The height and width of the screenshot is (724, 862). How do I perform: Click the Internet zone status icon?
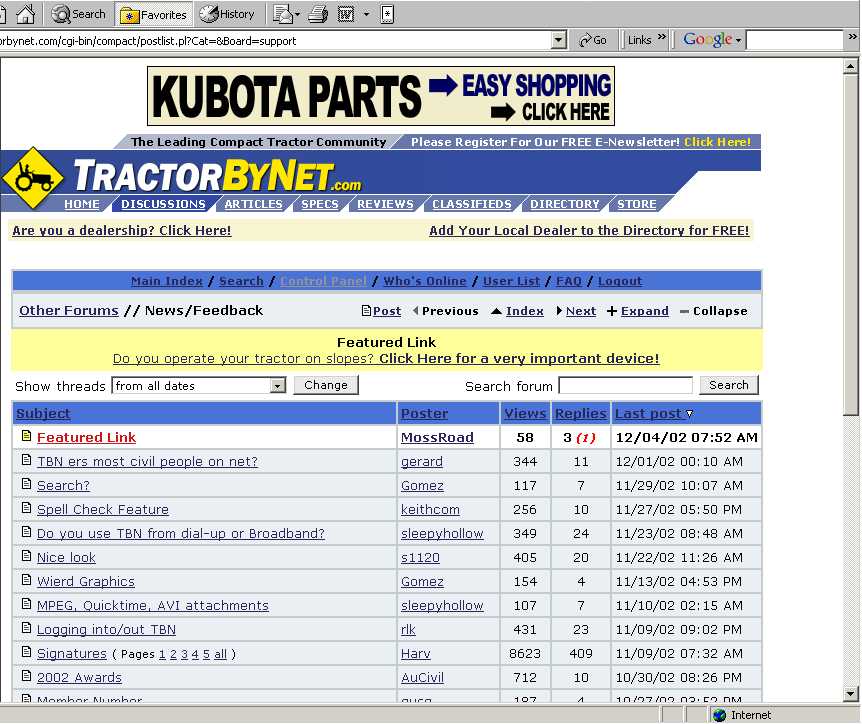pos(720,715)
